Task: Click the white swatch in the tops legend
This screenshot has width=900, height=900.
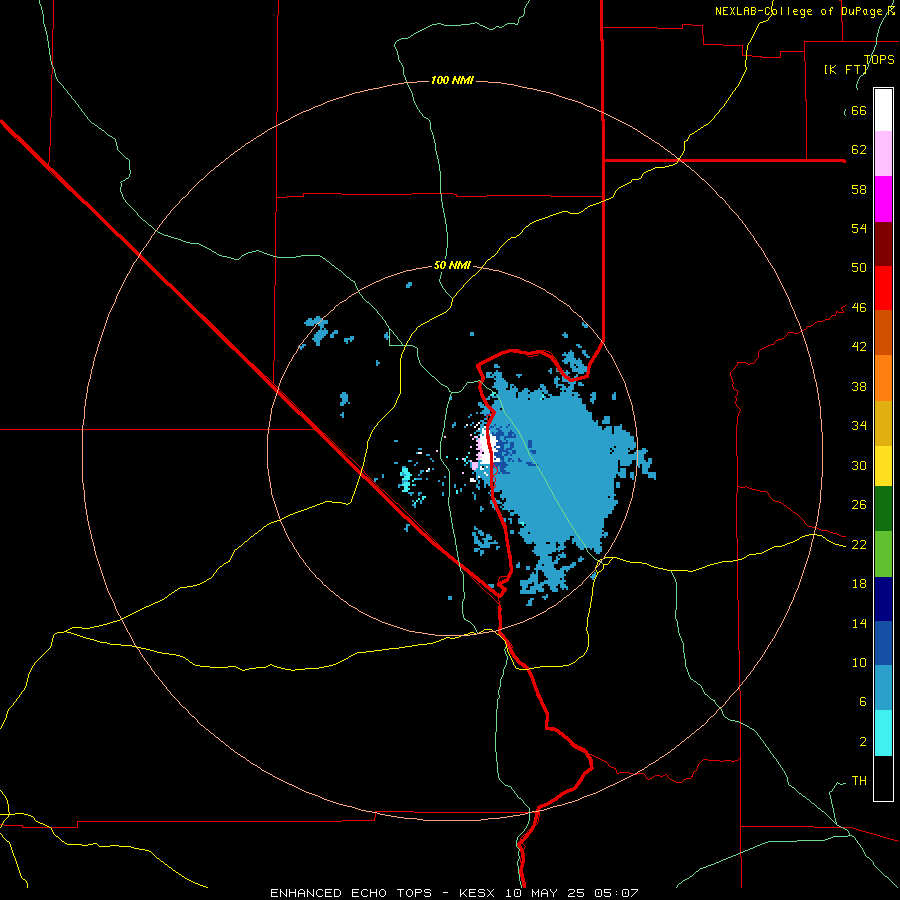Action: coord(883,110)
